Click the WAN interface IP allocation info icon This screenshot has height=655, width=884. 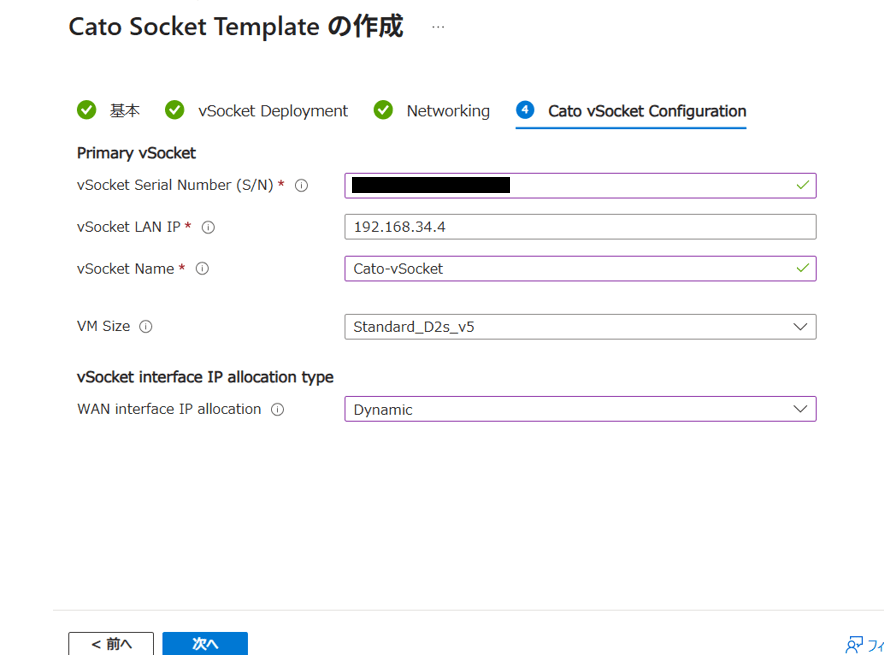(x=278, y=409)
